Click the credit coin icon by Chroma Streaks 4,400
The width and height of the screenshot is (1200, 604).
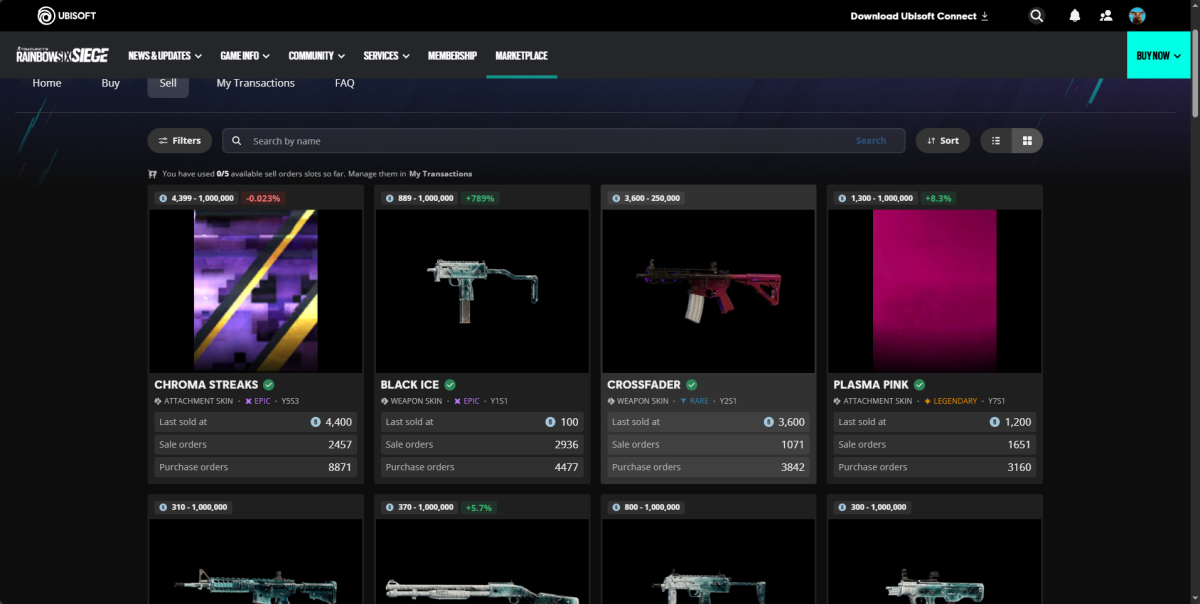pyautogui.click(x=317, y=422)
